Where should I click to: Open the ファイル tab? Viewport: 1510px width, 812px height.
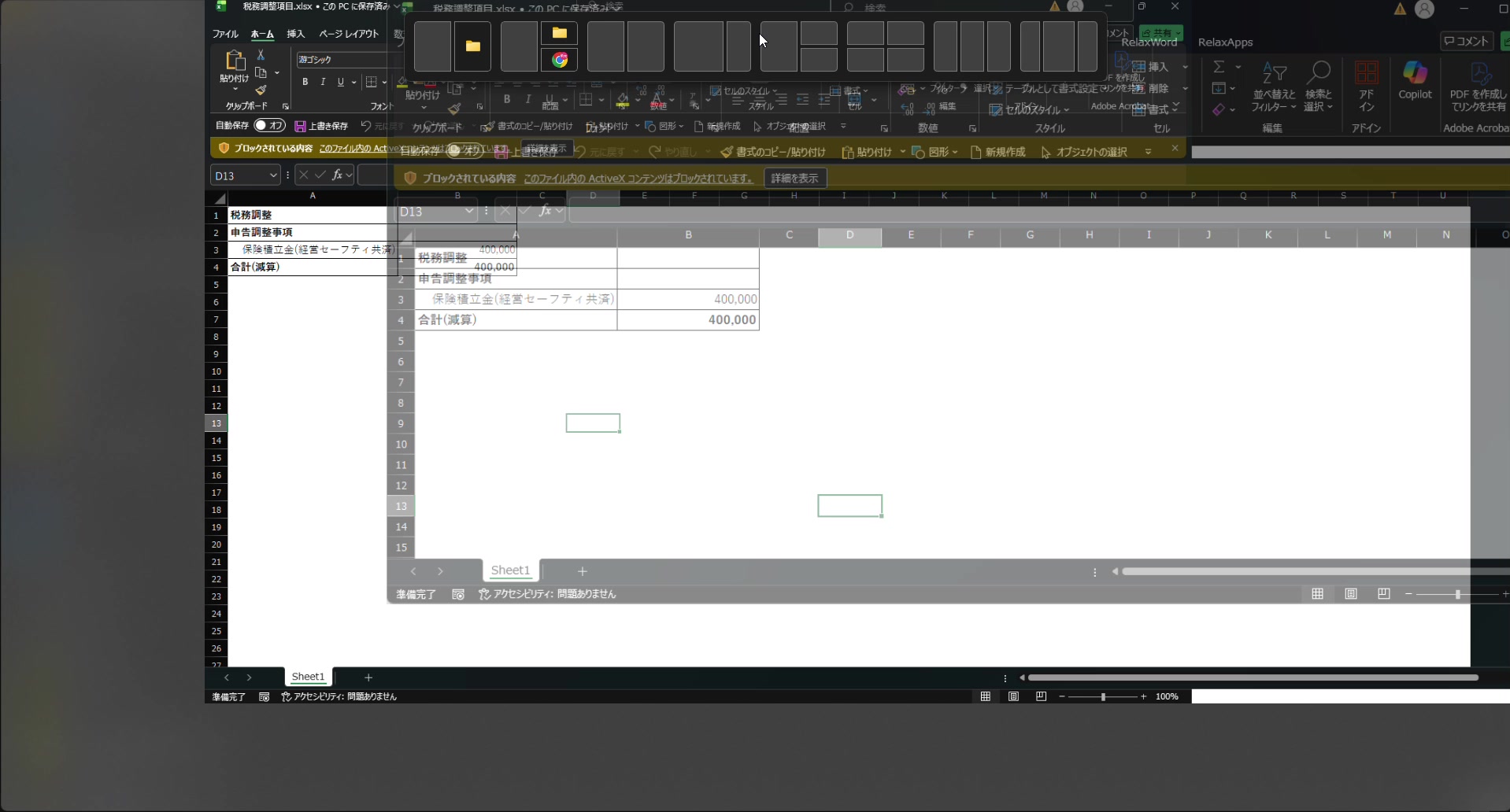click(225, 34)
